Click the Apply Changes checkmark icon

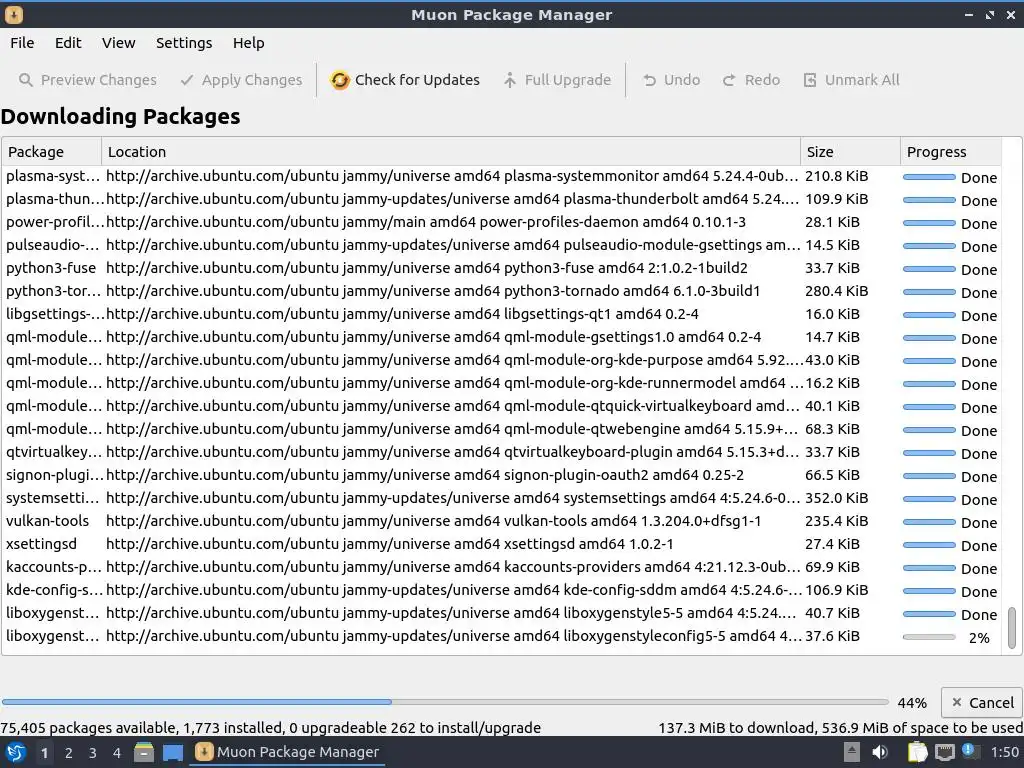(187, 80)
